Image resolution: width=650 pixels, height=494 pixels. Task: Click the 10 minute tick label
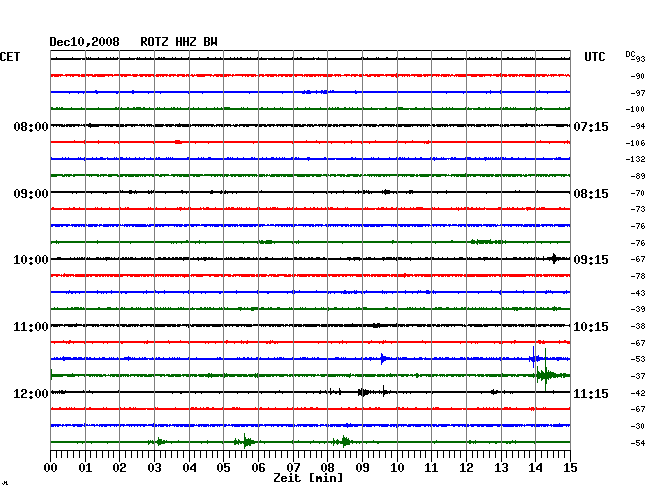397,468
